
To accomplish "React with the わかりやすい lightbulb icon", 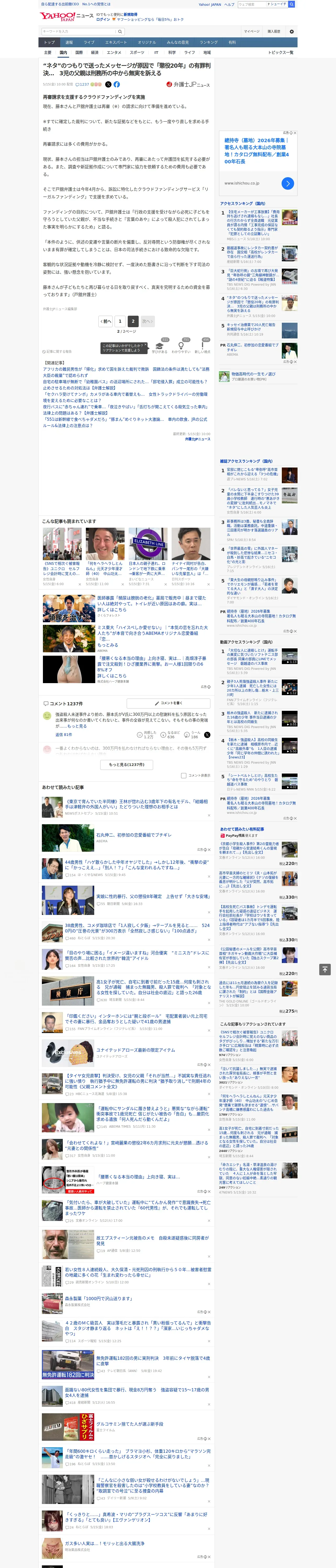I will 181,346.
